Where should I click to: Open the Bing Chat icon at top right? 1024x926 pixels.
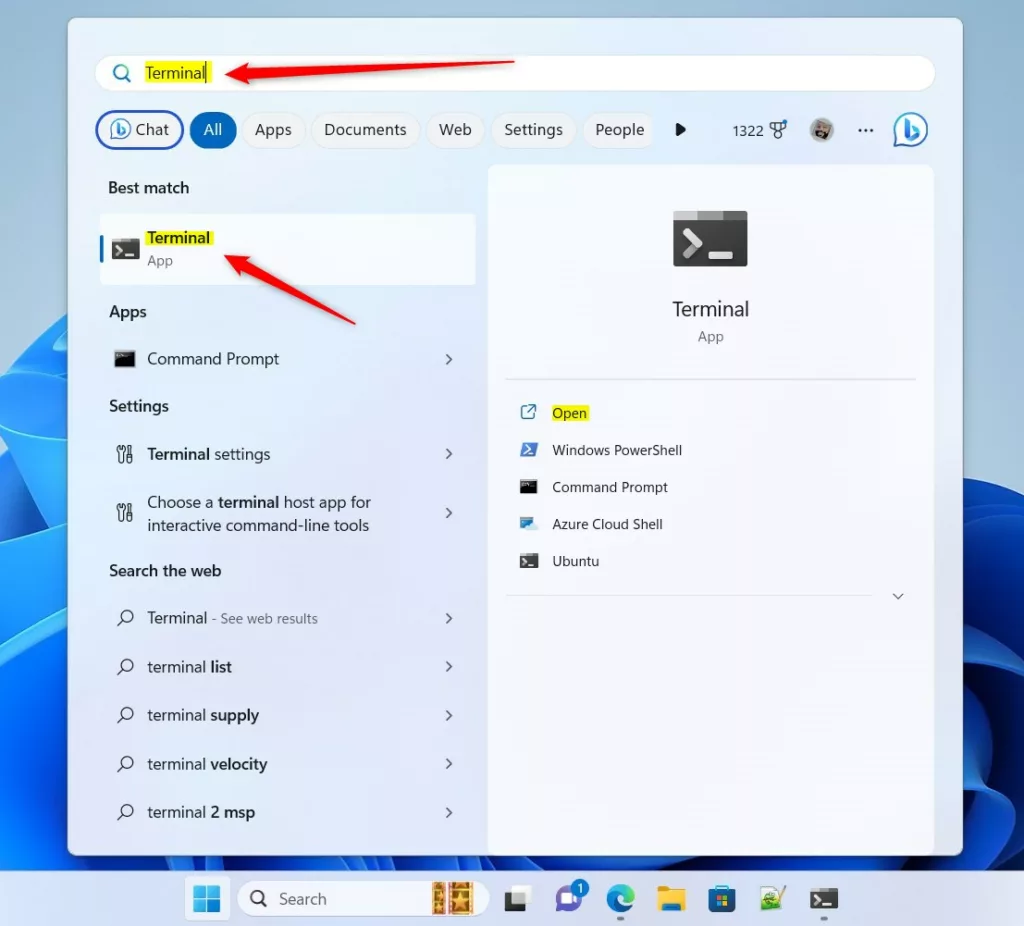pyautogui.click(x=910, y=129)
